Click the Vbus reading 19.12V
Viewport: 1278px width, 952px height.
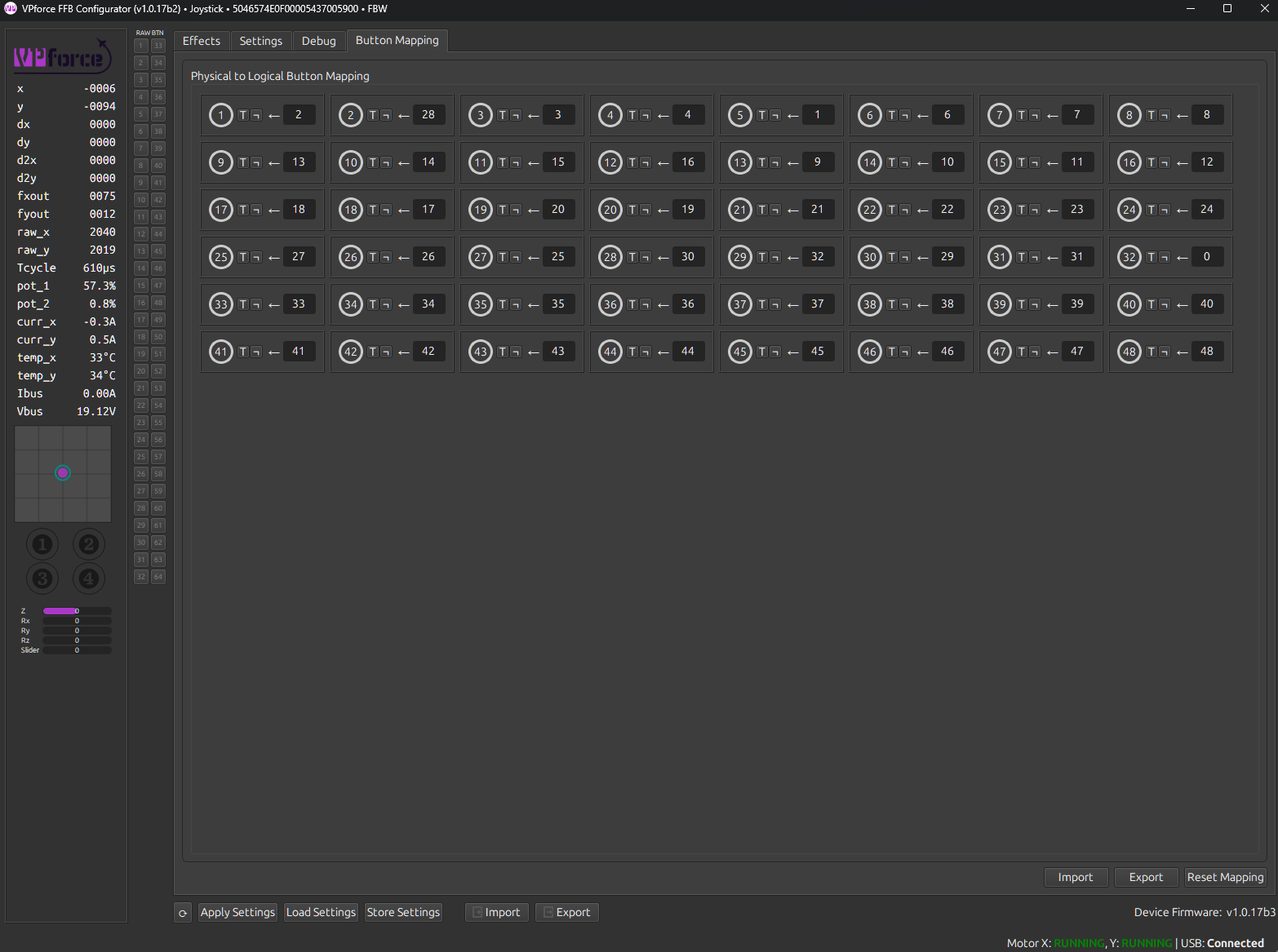(96, 412)
